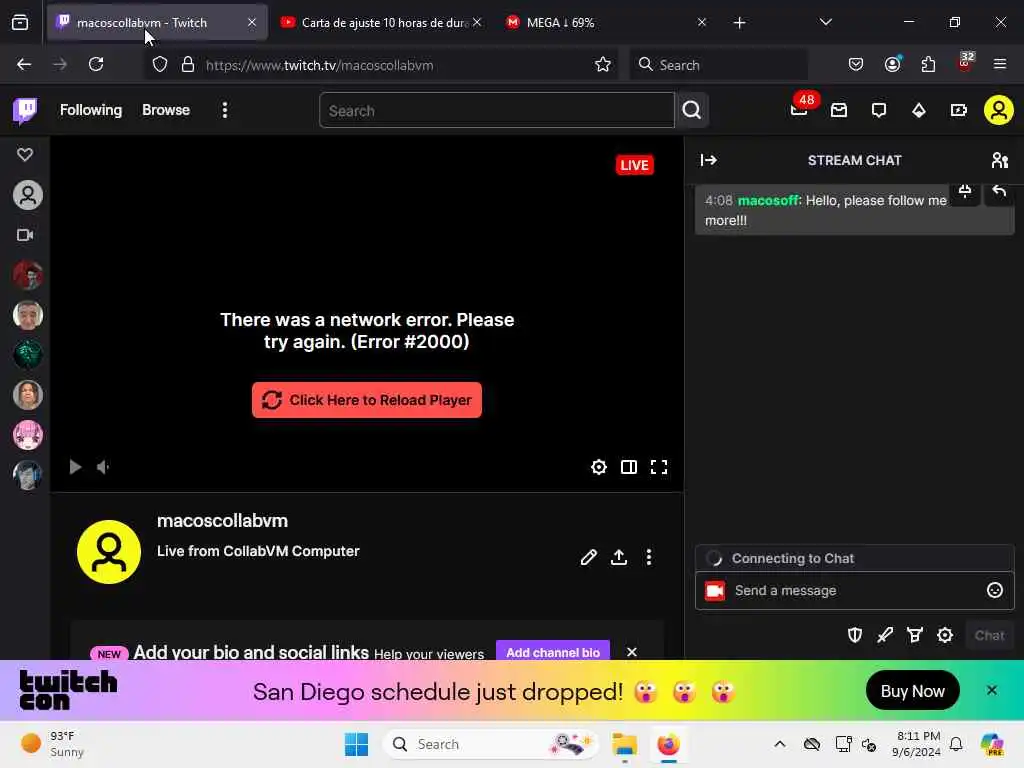Open Twitch notifications with 48 badge
Viewport: 1024px width, 768px height.
click(x=799, y=108)
